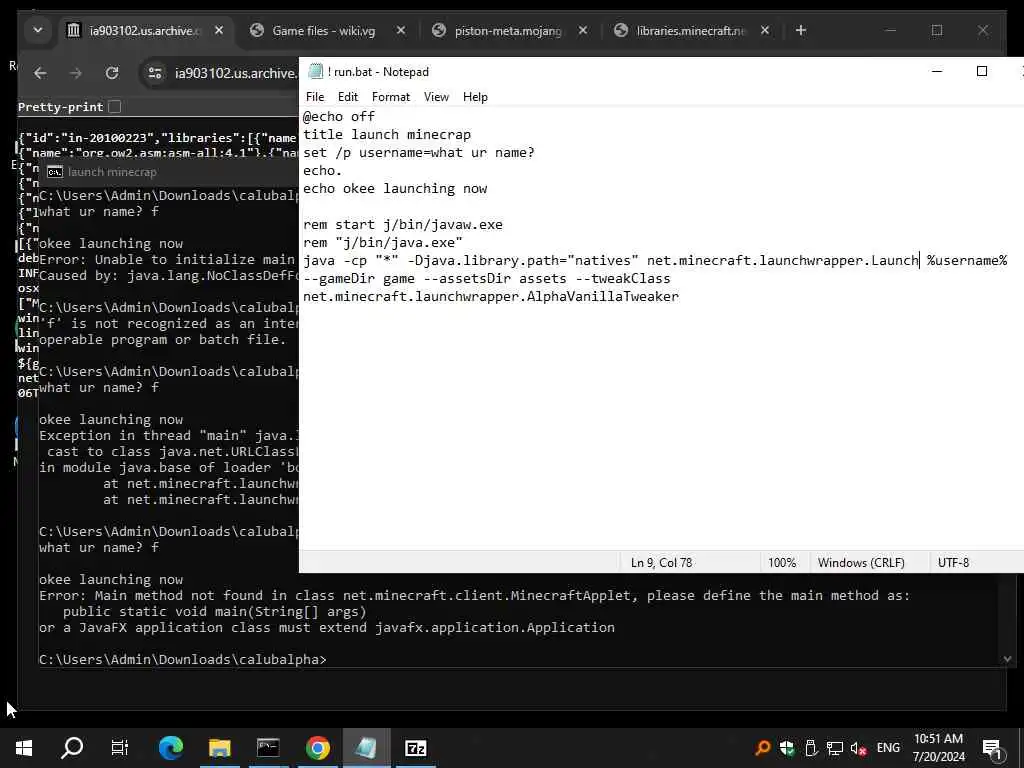Image resolution: width=1024 pixels, height=768 pixels.
Task: Open 7-Zip from the taskbar
Action: pyautogui.click(x=415, y=748)
